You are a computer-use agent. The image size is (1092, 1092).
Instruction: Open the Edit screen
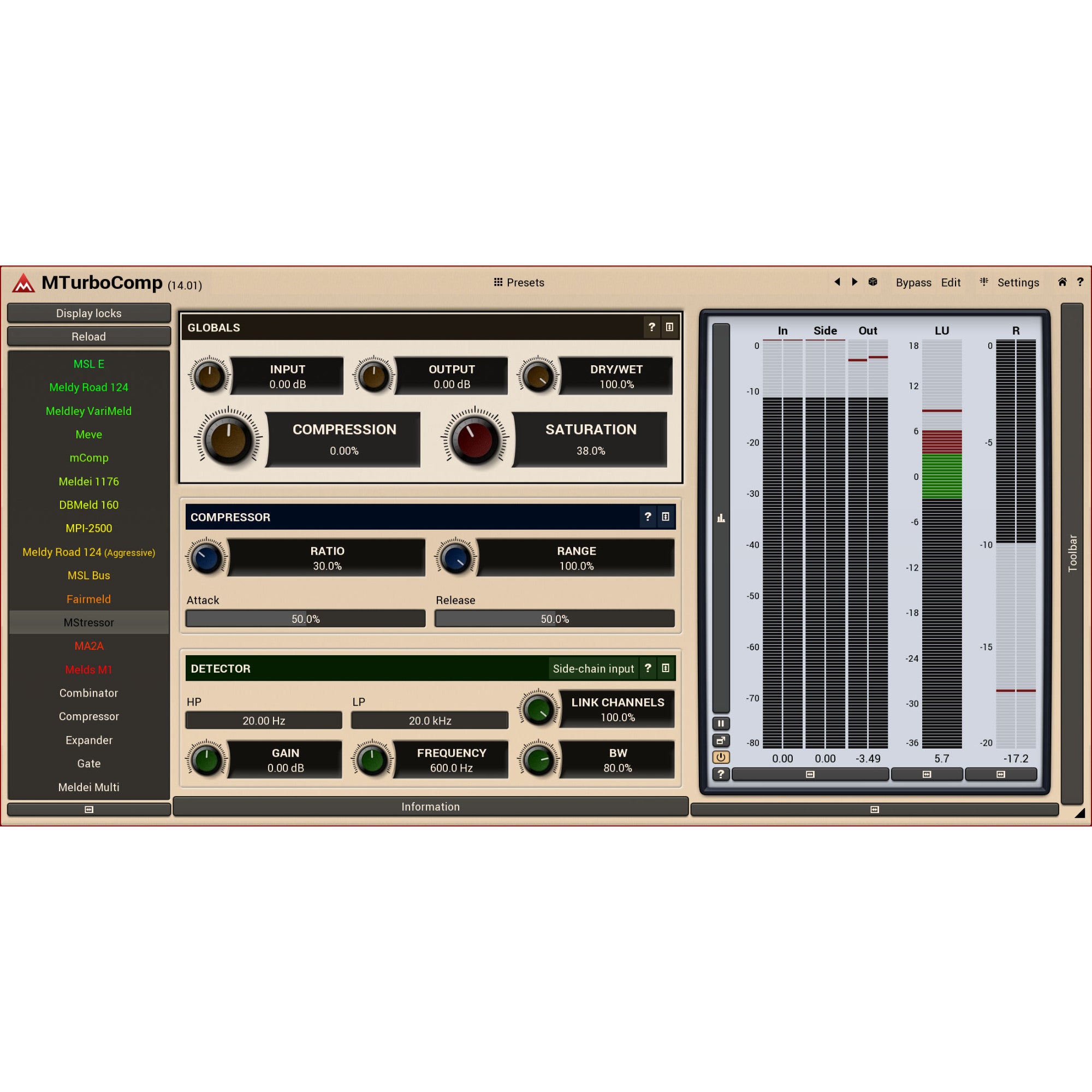coord(951,283)
